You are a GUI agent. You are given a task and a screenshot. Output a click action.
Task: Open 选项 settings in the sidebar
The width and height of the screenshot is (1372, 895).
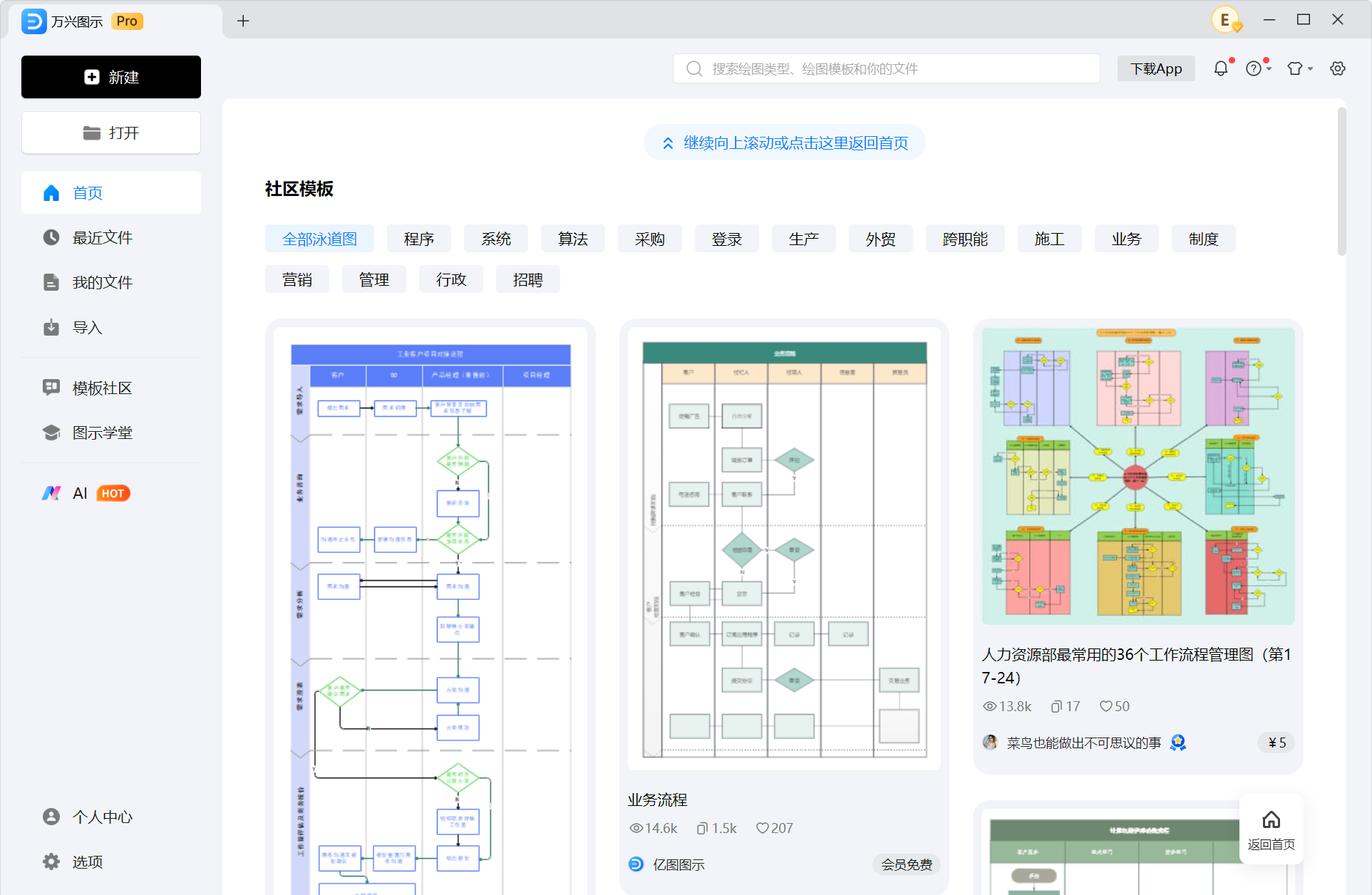pos(111,862)
